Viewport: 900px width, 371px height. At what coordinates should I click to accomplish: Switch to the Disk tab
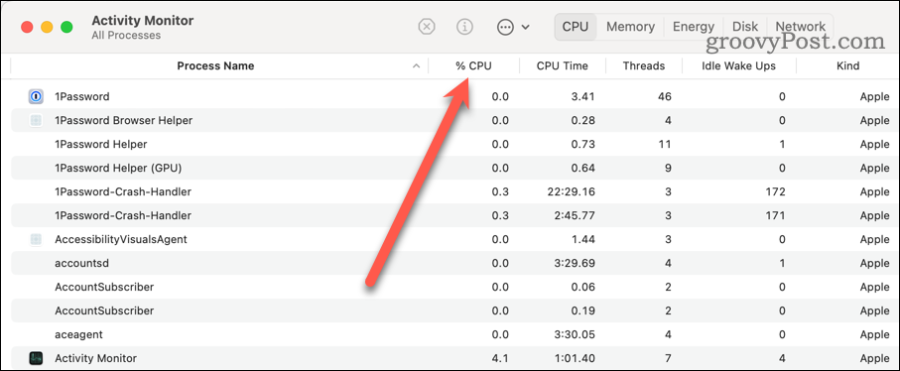pos(745,26)
